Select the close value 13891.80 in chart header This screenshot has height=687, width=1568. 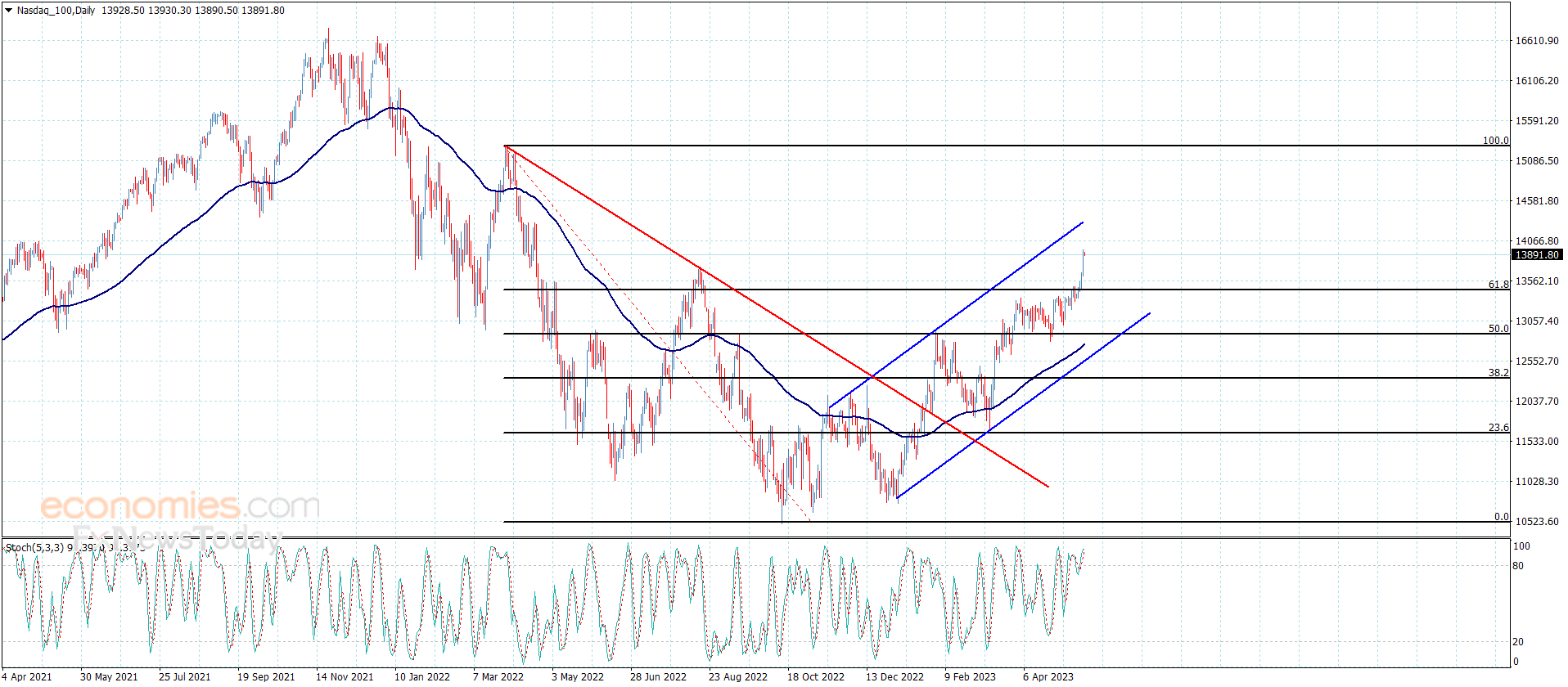pos(263,11)
